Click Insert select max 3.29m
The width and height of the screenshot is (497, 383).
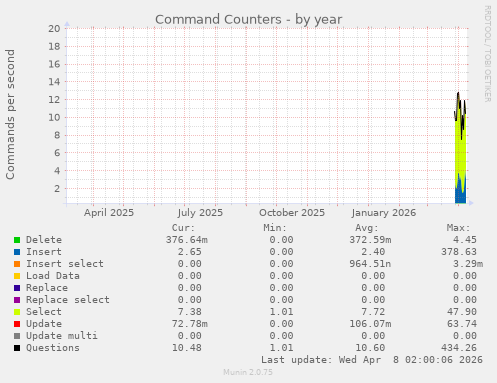(468, 264)
